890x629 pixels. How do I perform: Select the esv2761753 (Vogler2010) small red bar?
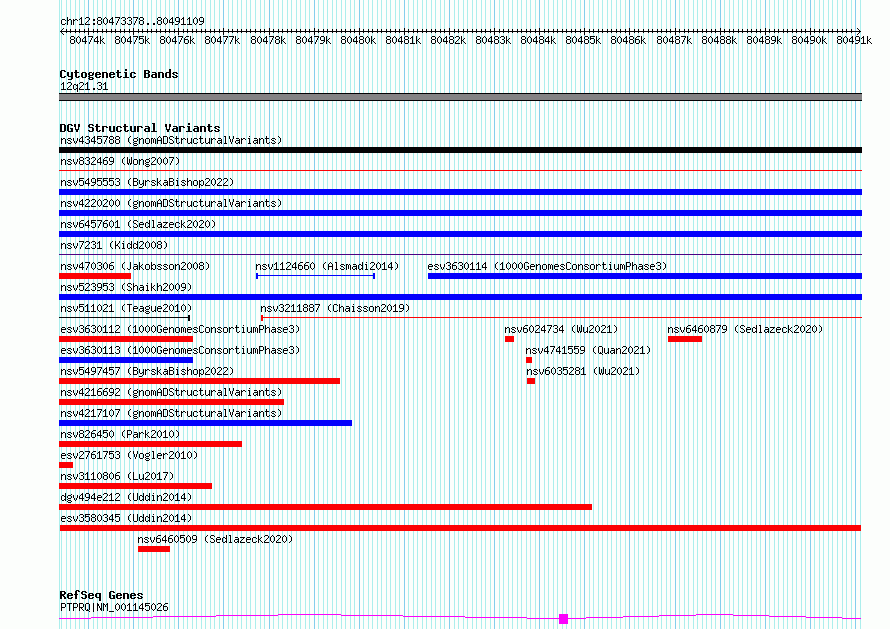[x=66, y=465]
